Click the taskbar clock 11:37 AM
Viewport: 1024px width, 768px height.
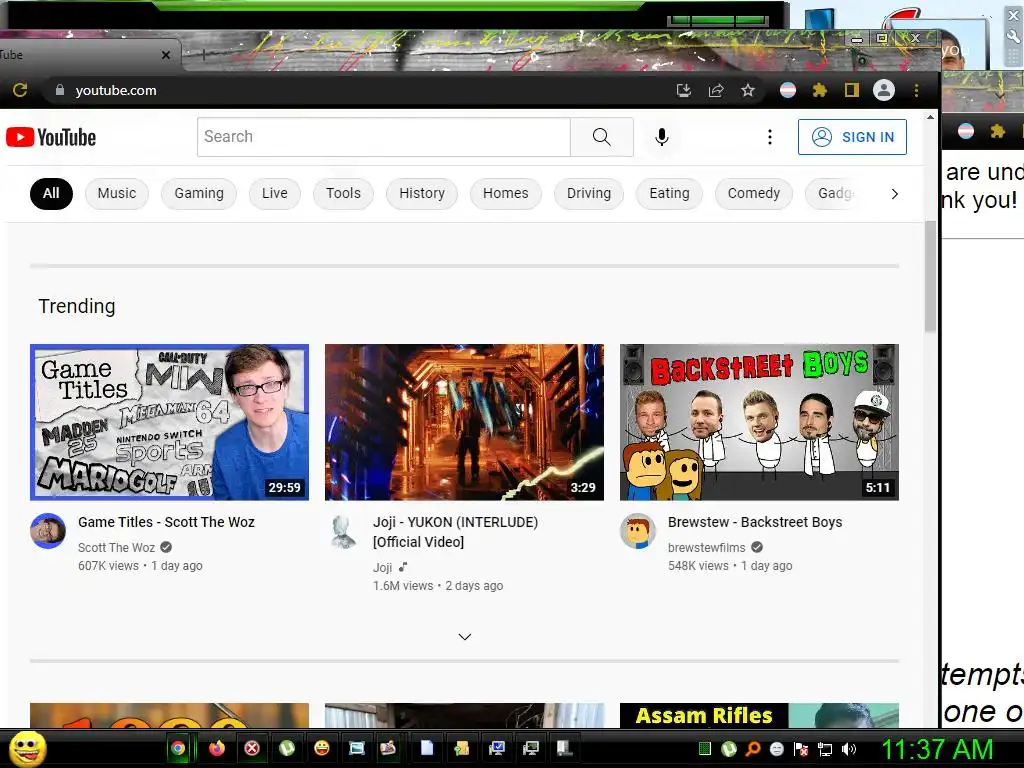937,749
